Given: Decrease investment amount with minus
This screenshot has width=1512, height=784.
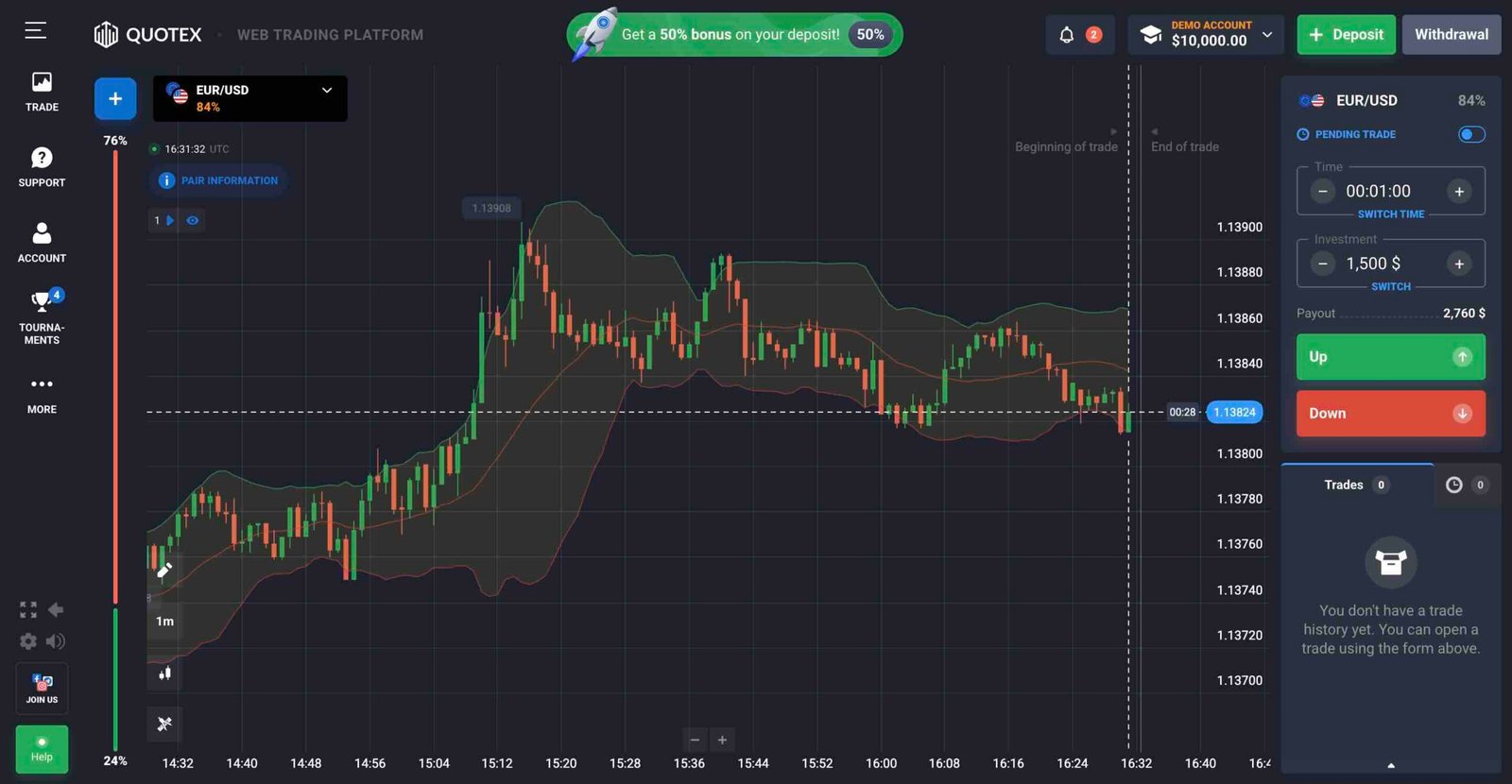Looking at the screenshot, I should pos(1323,264).
